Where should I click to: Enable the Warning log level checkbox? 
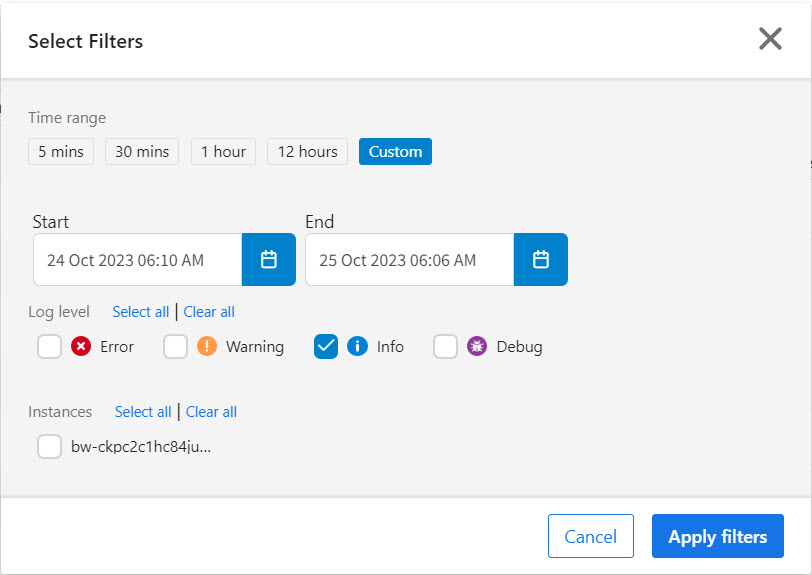[176, 347]
